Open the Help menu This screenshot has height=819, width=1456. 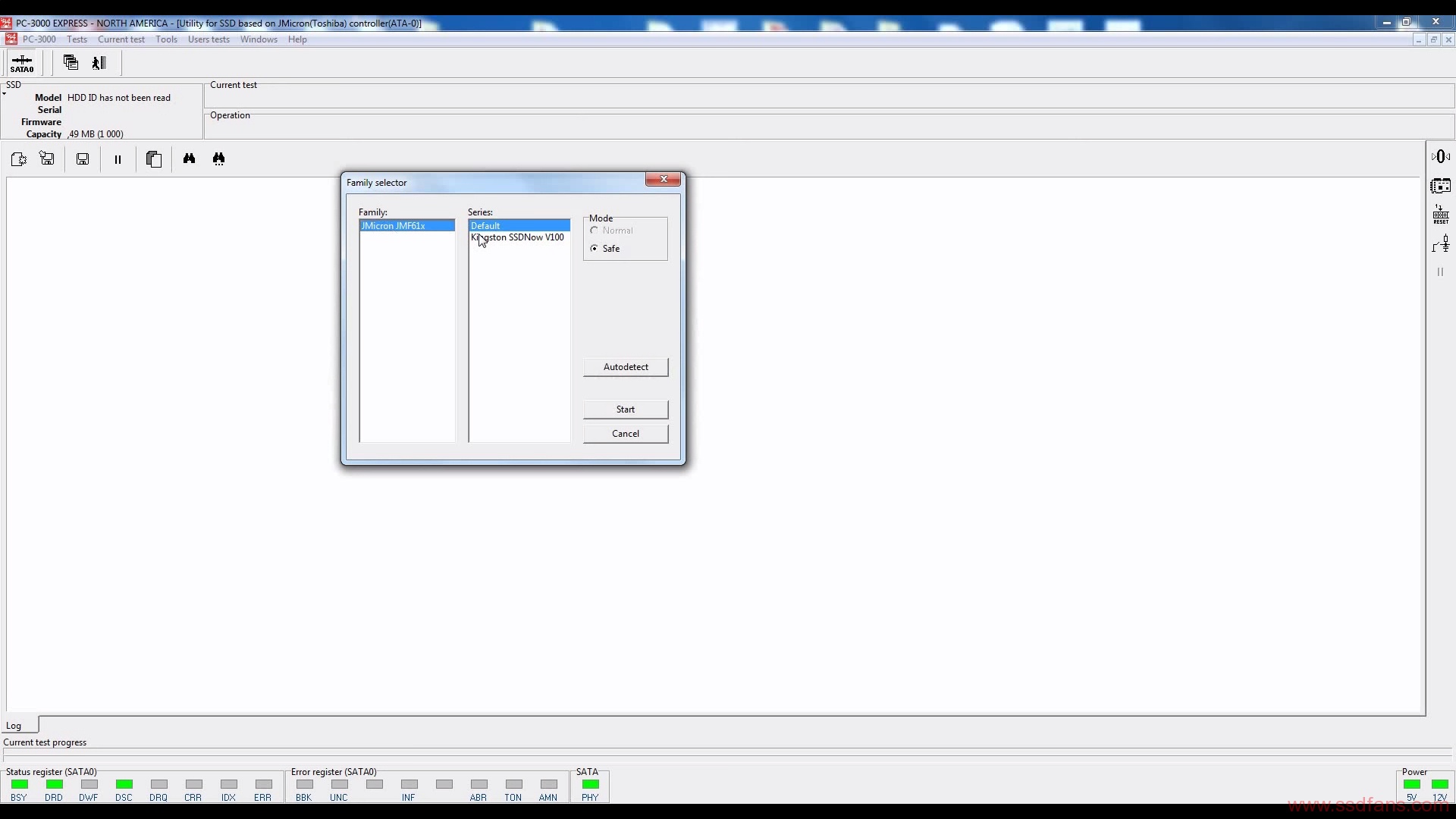(x=297, y=39)
